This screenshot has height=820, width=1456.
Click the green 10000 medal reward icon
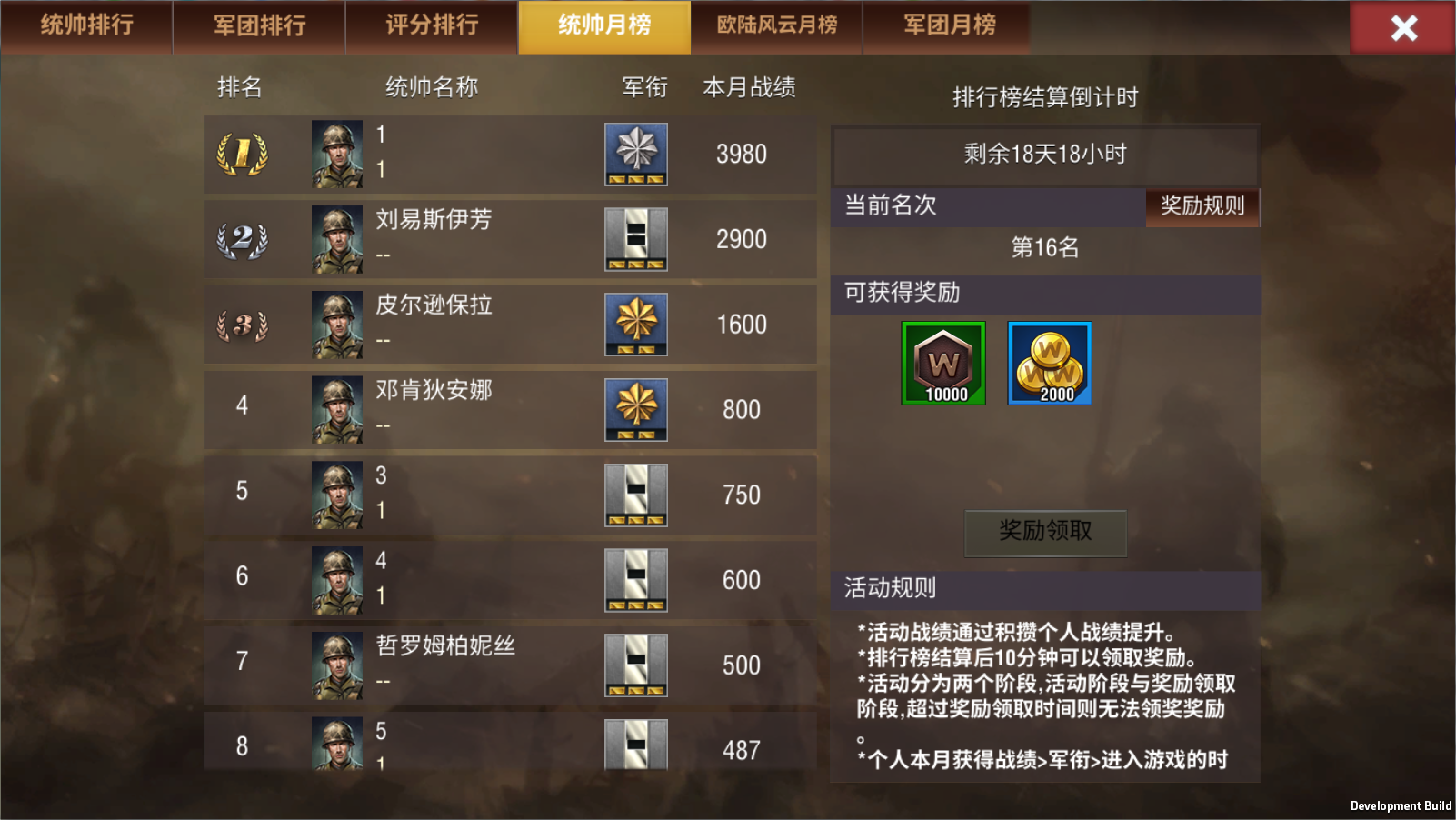click(x=943, y=363)
